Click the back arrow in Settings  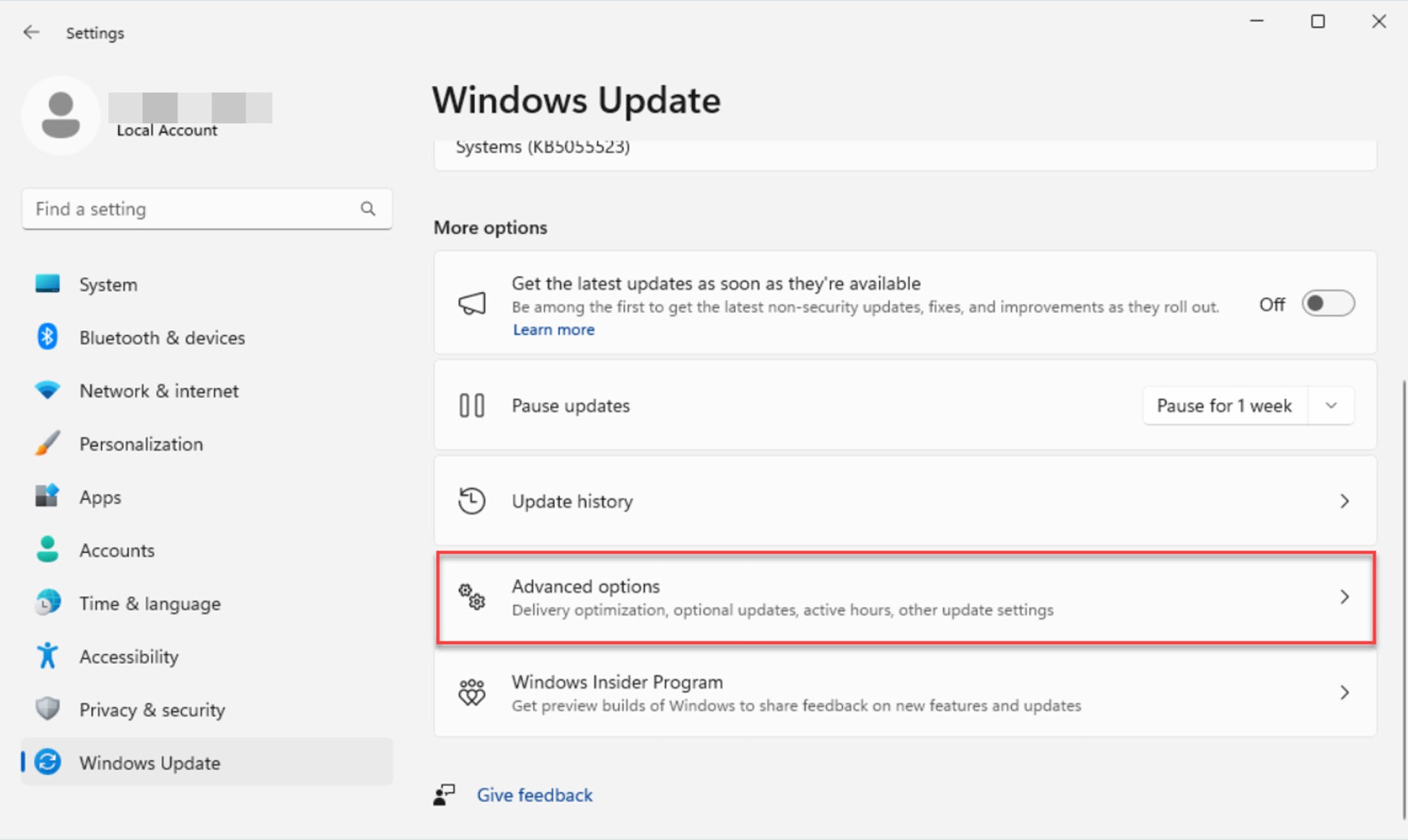coord(31,32)
